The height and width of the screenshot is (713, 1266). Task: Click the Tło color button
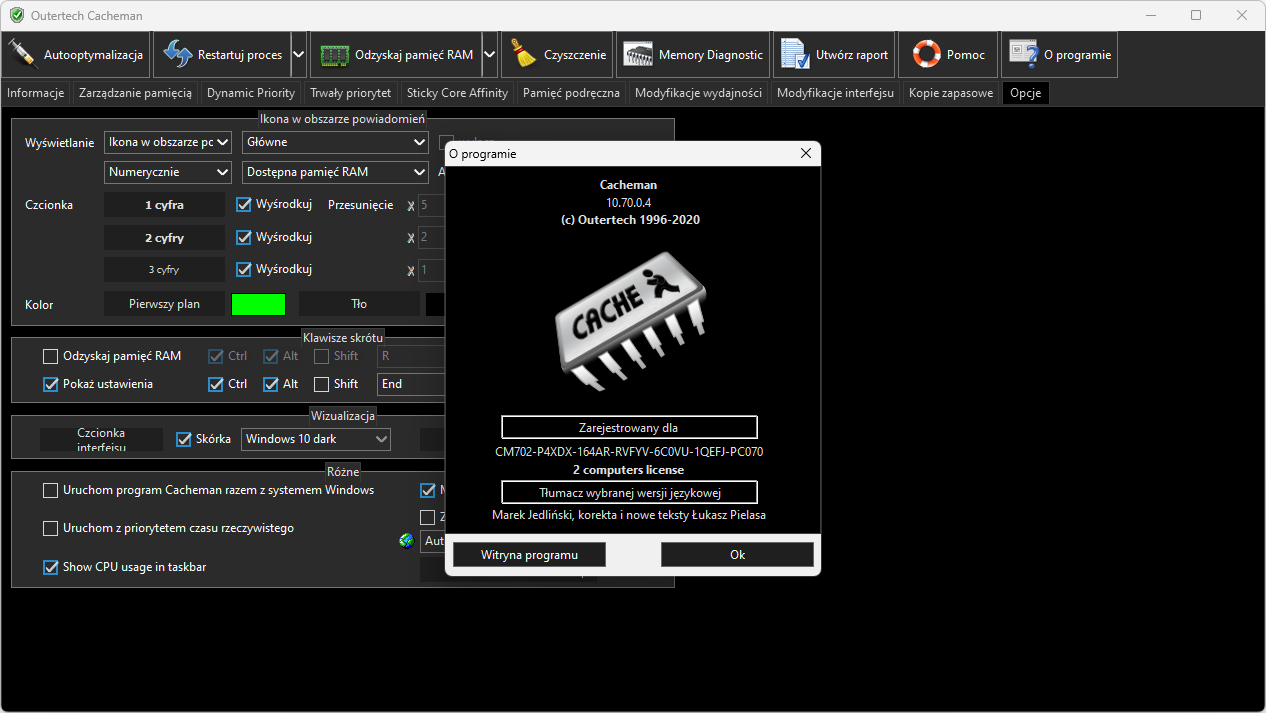[359, 304]
